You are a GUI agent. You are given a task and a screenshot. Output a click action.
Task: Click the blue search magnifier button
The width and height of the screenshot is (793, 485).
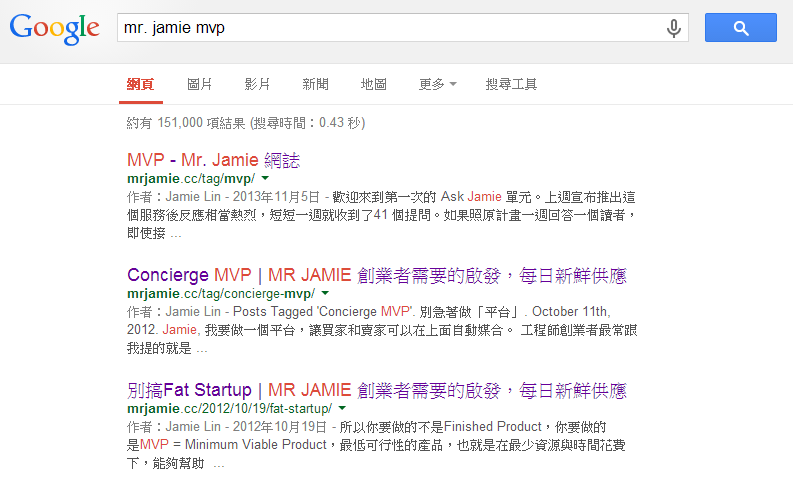(740, 28)
